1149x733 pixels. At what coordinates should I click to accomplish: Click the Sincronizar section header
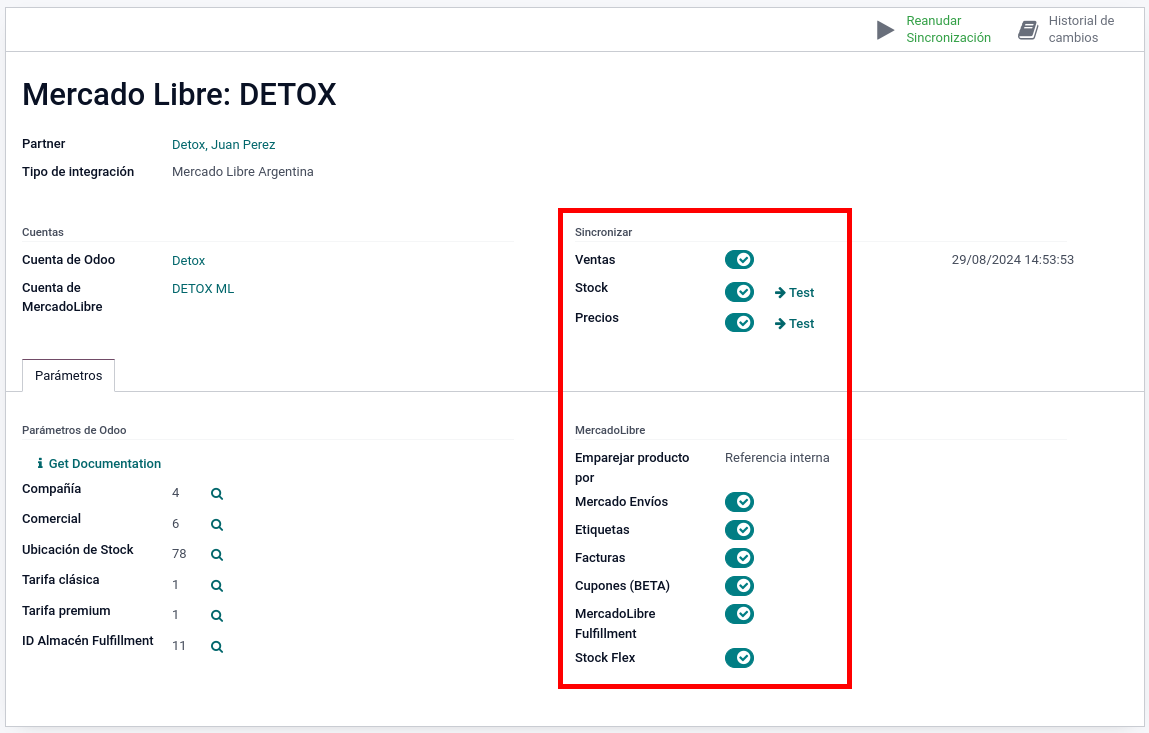[x=603, y=232]
